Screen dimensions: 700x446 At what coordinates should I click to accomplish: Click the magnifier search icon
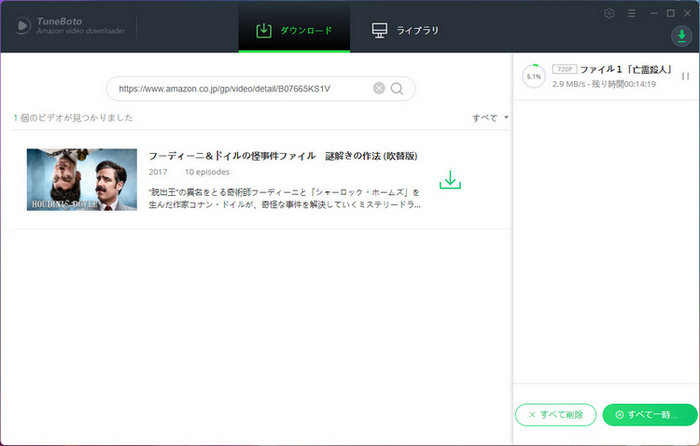point(397,88)
